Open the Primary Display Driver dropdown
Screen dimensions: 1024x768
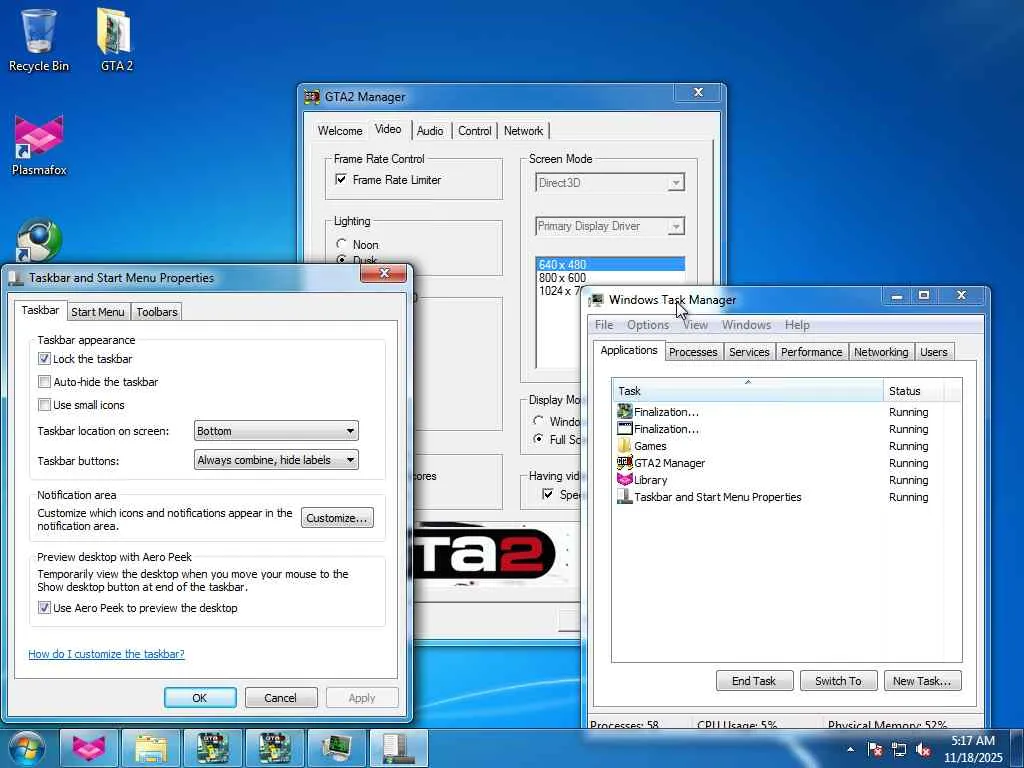pos(610,226)
